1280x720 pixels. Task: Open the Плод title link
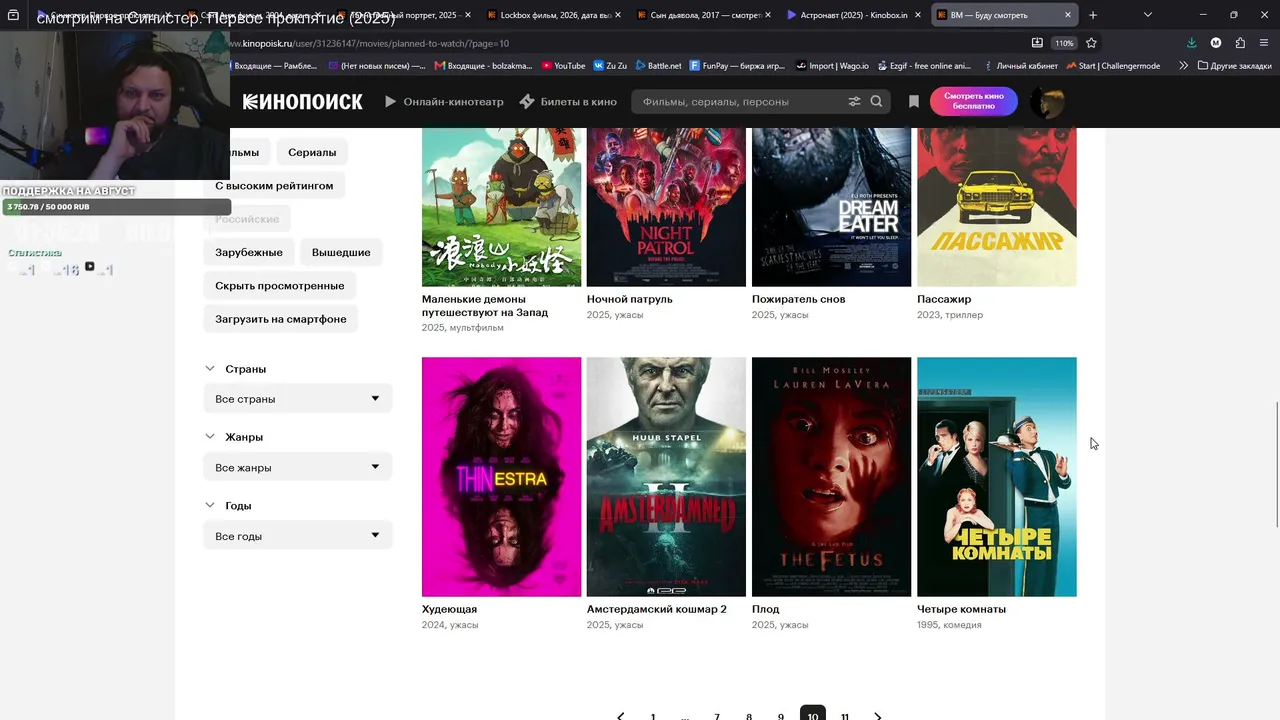[766, 609]
